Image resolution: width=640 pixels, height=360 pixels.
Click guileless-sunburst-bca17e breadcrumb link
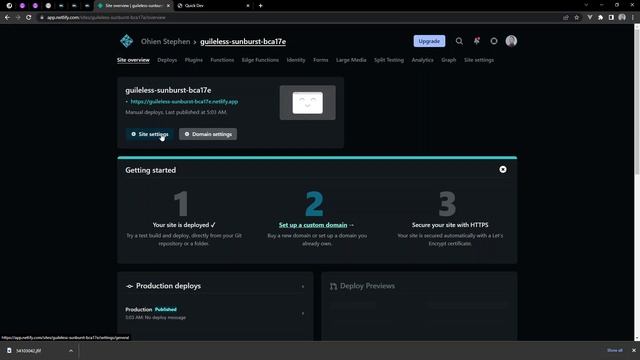click(243, 41)
